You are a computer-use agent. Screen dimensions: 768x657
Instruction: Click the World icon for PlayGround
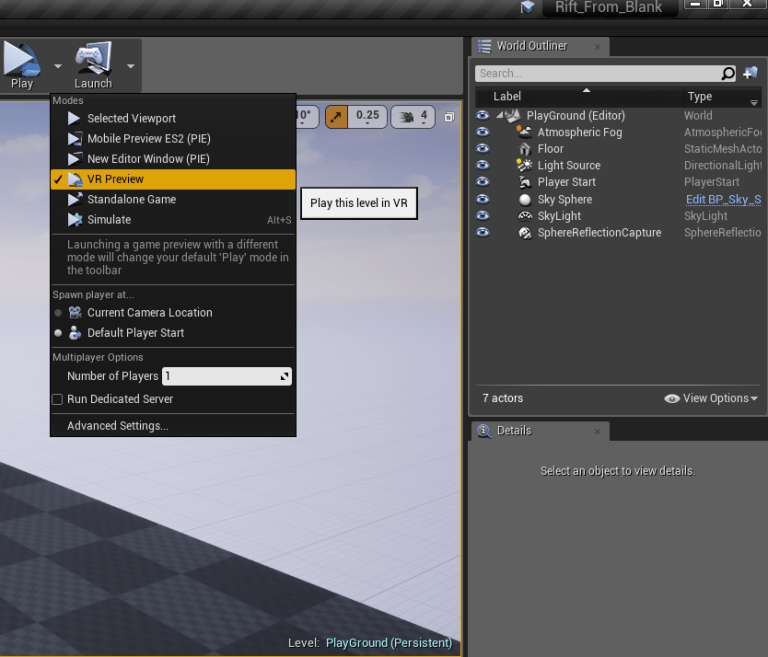[512, 116]
